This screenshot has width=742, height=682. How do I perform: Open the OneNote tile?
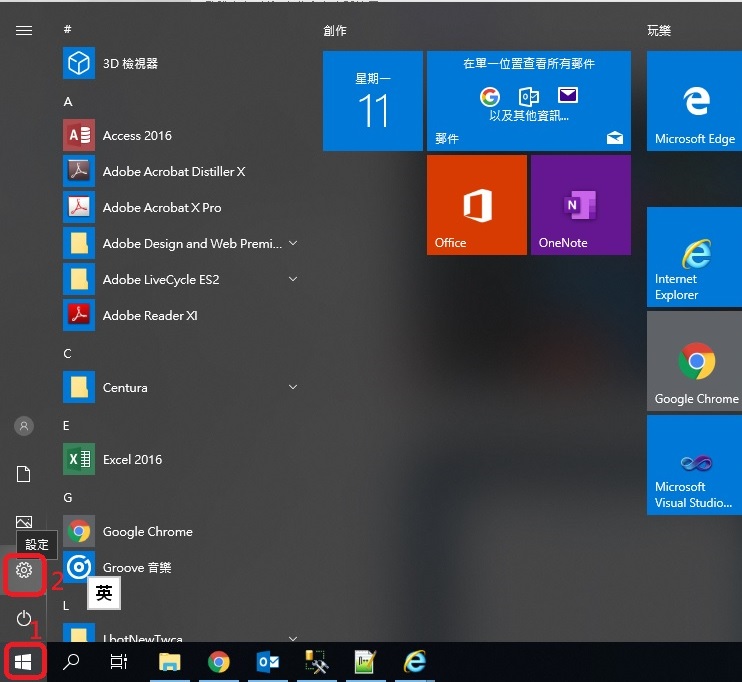point(581,205)
